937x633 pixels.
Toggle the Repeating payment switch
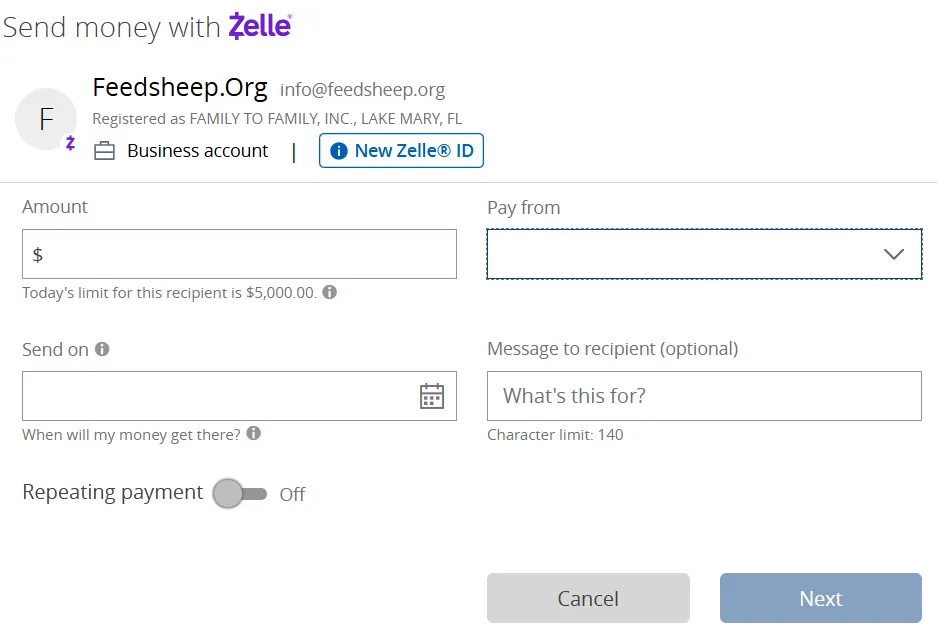point(240,493)
